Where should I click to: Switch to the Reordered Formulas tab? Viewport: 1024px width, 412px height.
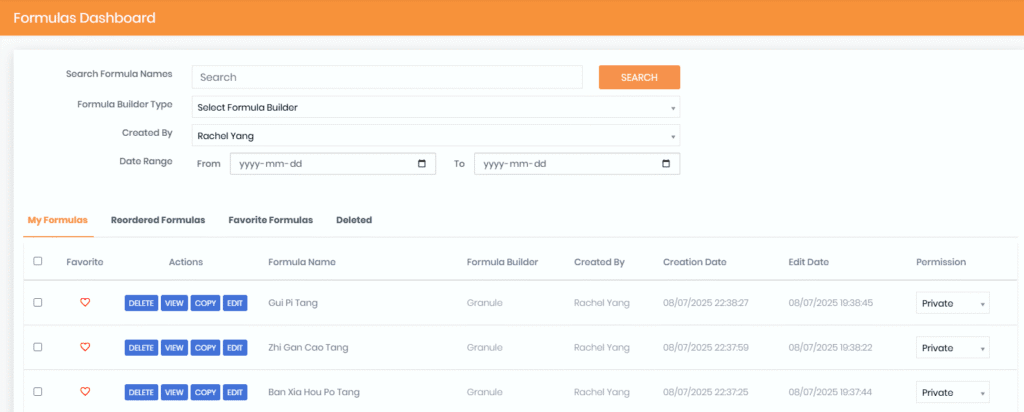[x=158, y=220]
